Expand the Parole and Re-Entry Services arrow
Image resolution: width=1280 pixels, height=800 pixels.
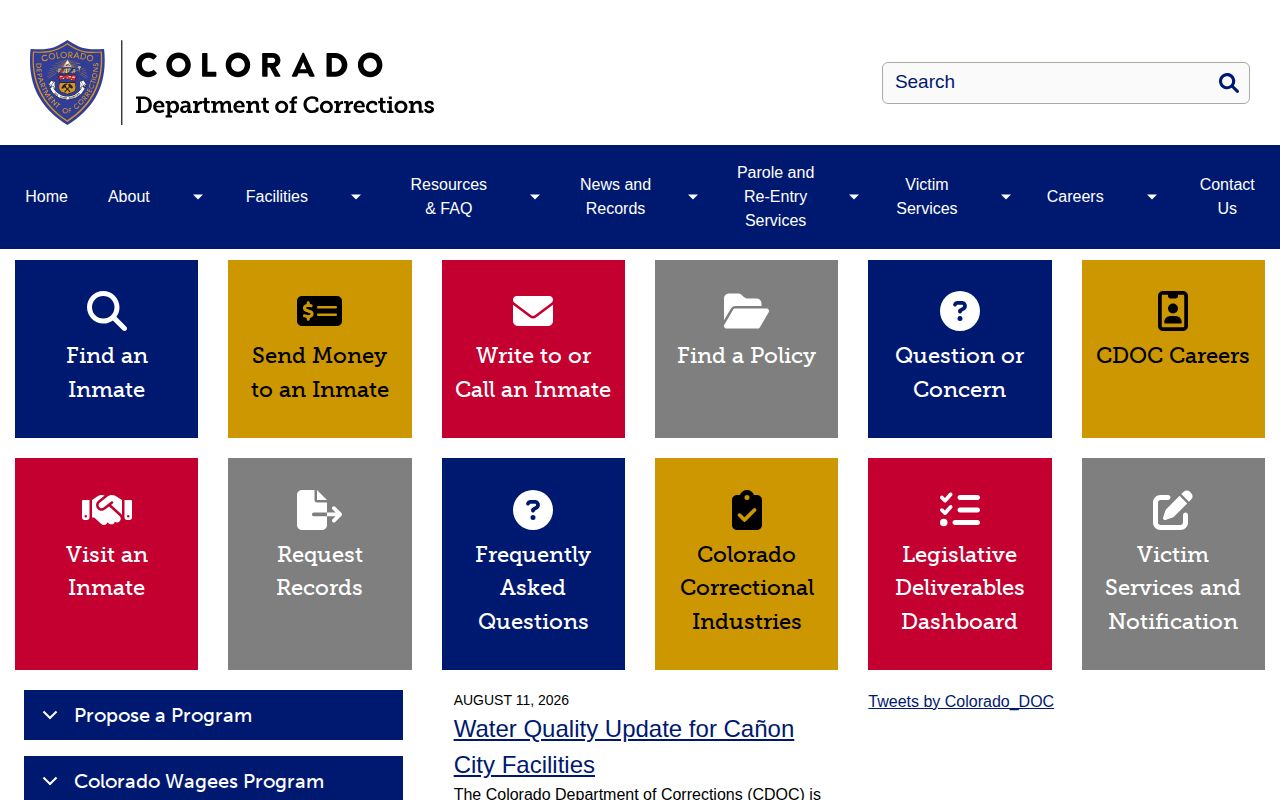[x=854, y=197]
